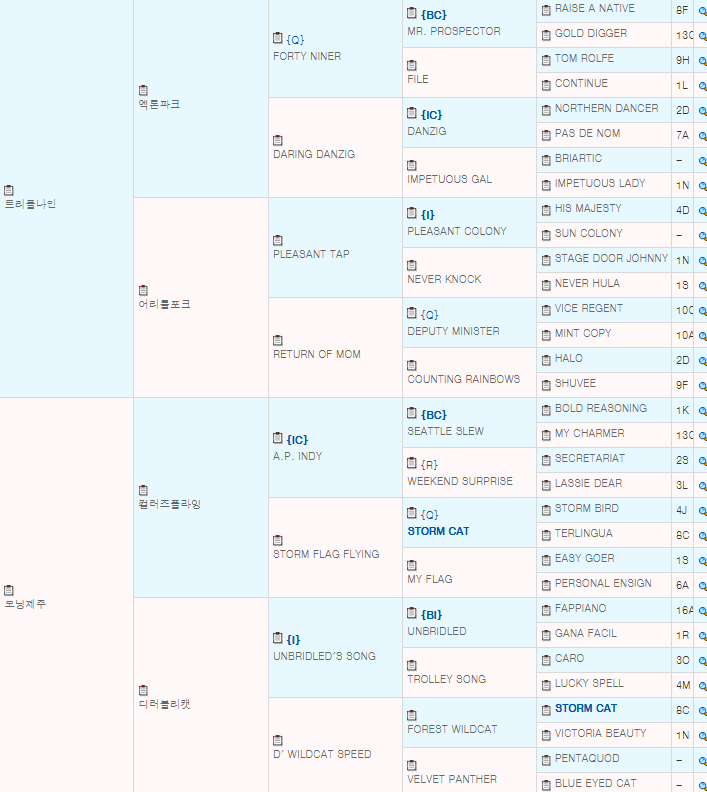
Task: Click the DEPUTY MINISTER name
Action: [453, 331]
